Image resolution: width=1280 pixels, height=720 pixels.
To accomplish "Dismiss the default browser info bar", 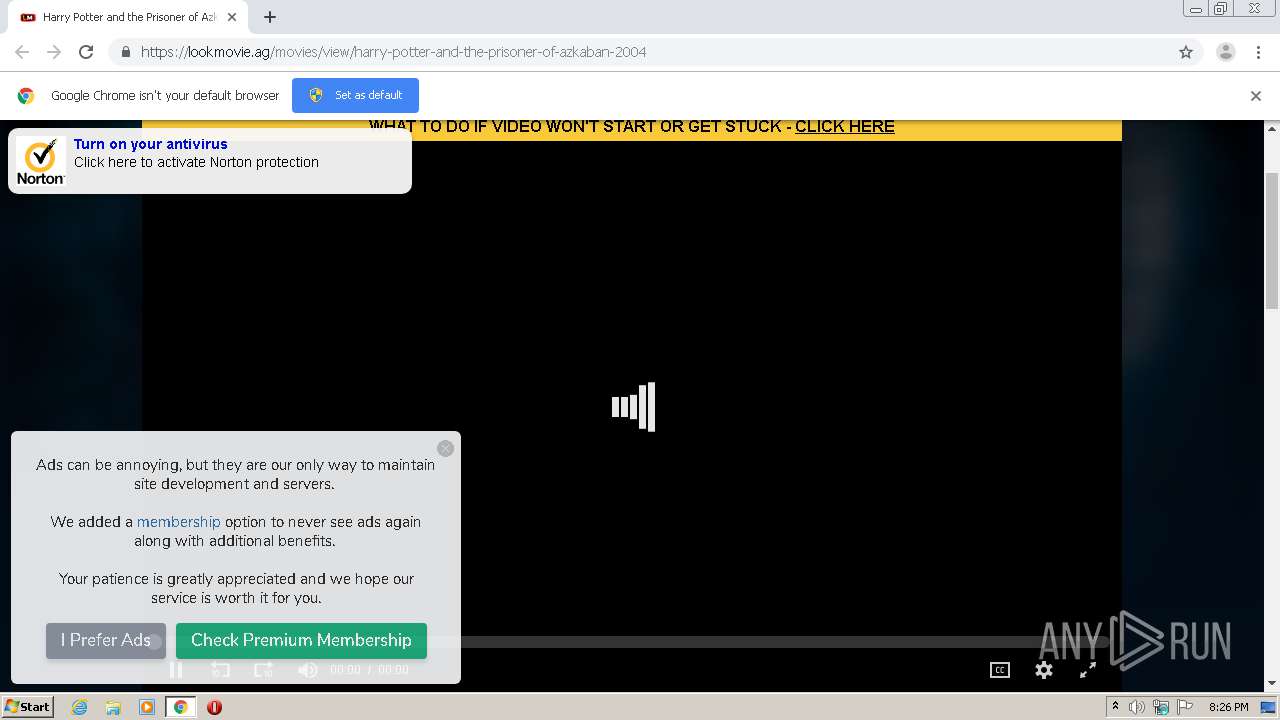I will coord(1256,96).
